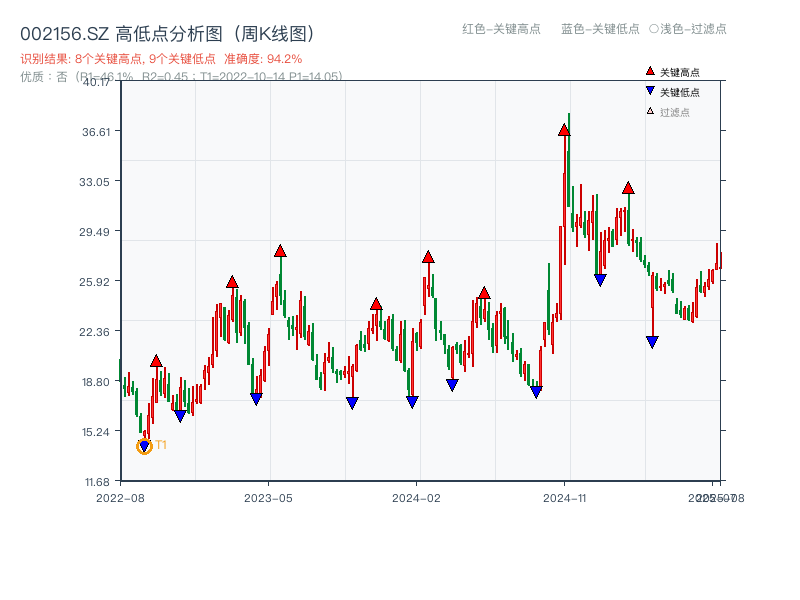Screen dimensions: 800x600
Task: Click the 22.36 y-axis label
Action: coord(94,332)
